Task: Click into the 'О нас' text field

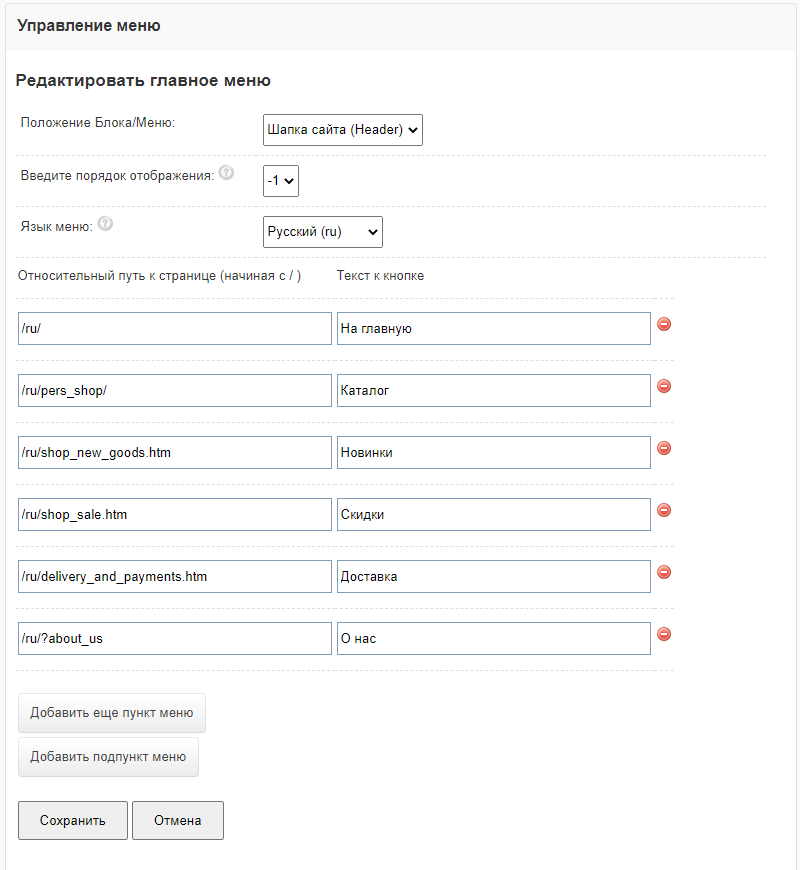Action: (493, 638)
